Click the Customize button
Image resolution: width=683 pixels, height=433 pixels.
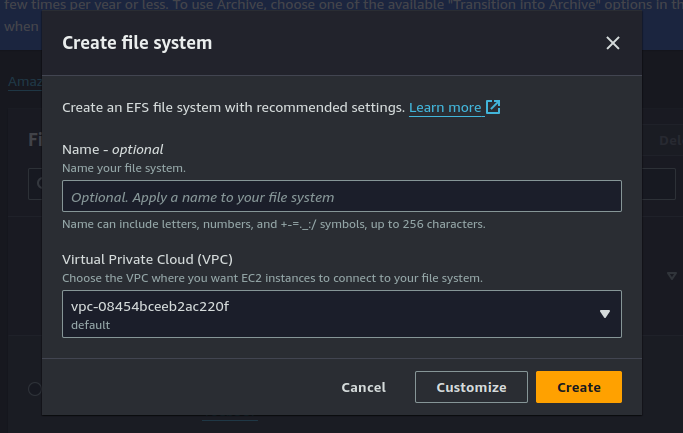point(471,387)
